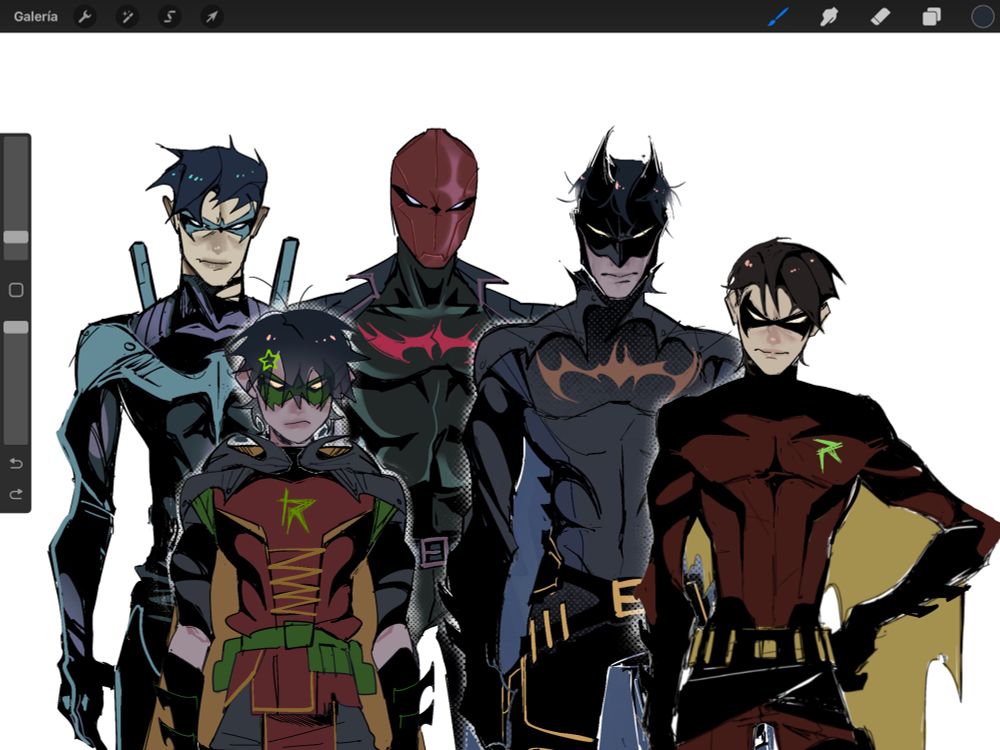Screen dimensions: 1000x750
Task: Tap the square modify button in sidebar
Action: 16,290
